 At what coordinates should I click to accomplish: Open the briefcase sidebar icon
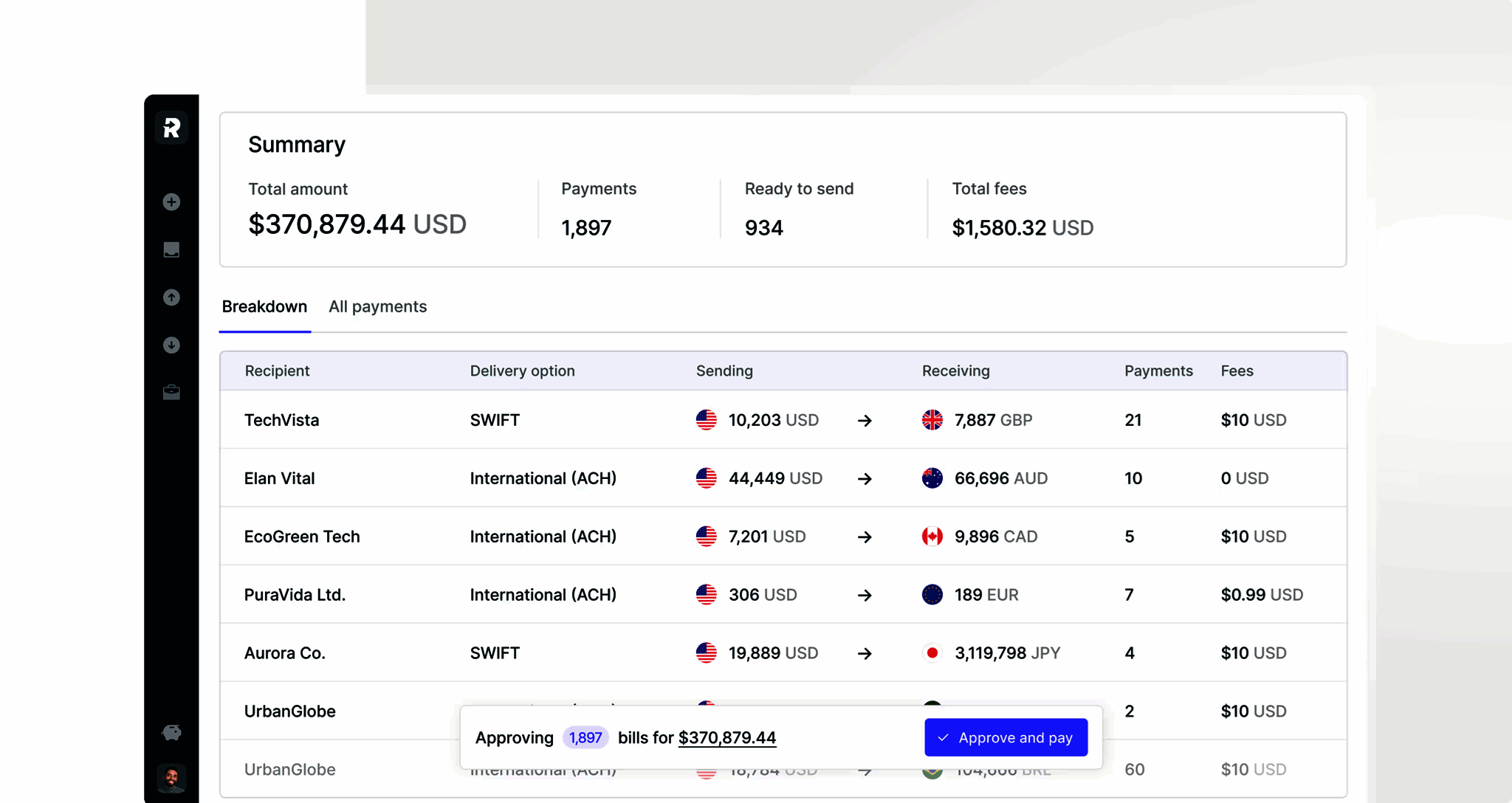pyautogui.click(x=171, y=393)
